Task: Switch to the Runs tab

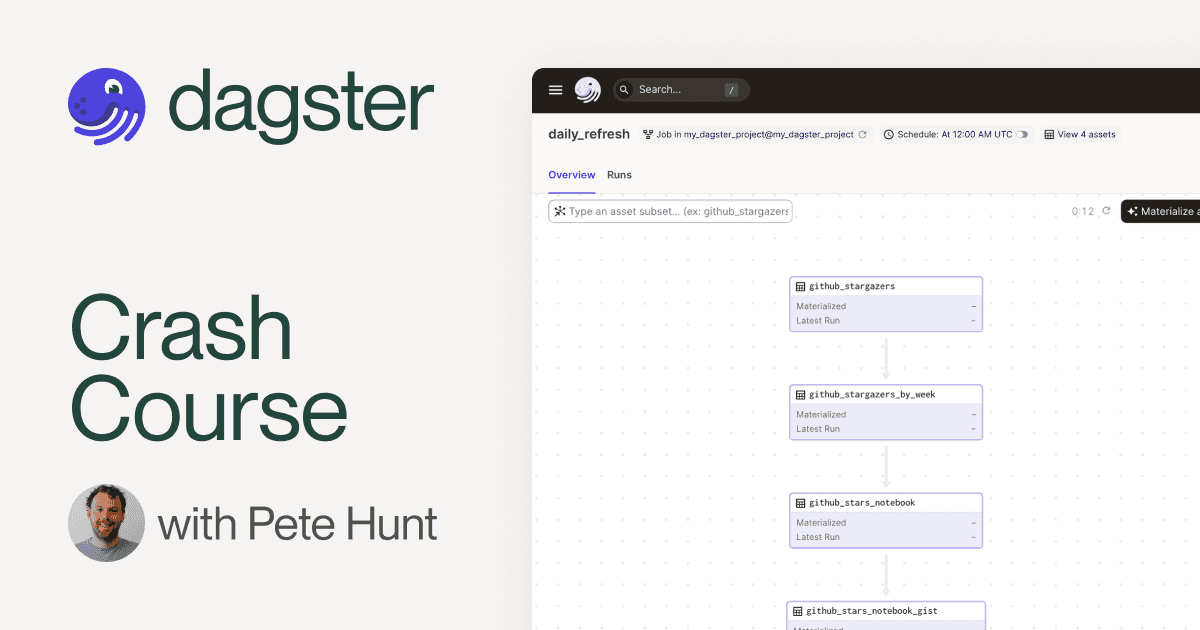Action: pyautogui.click(x=619, y=175)
